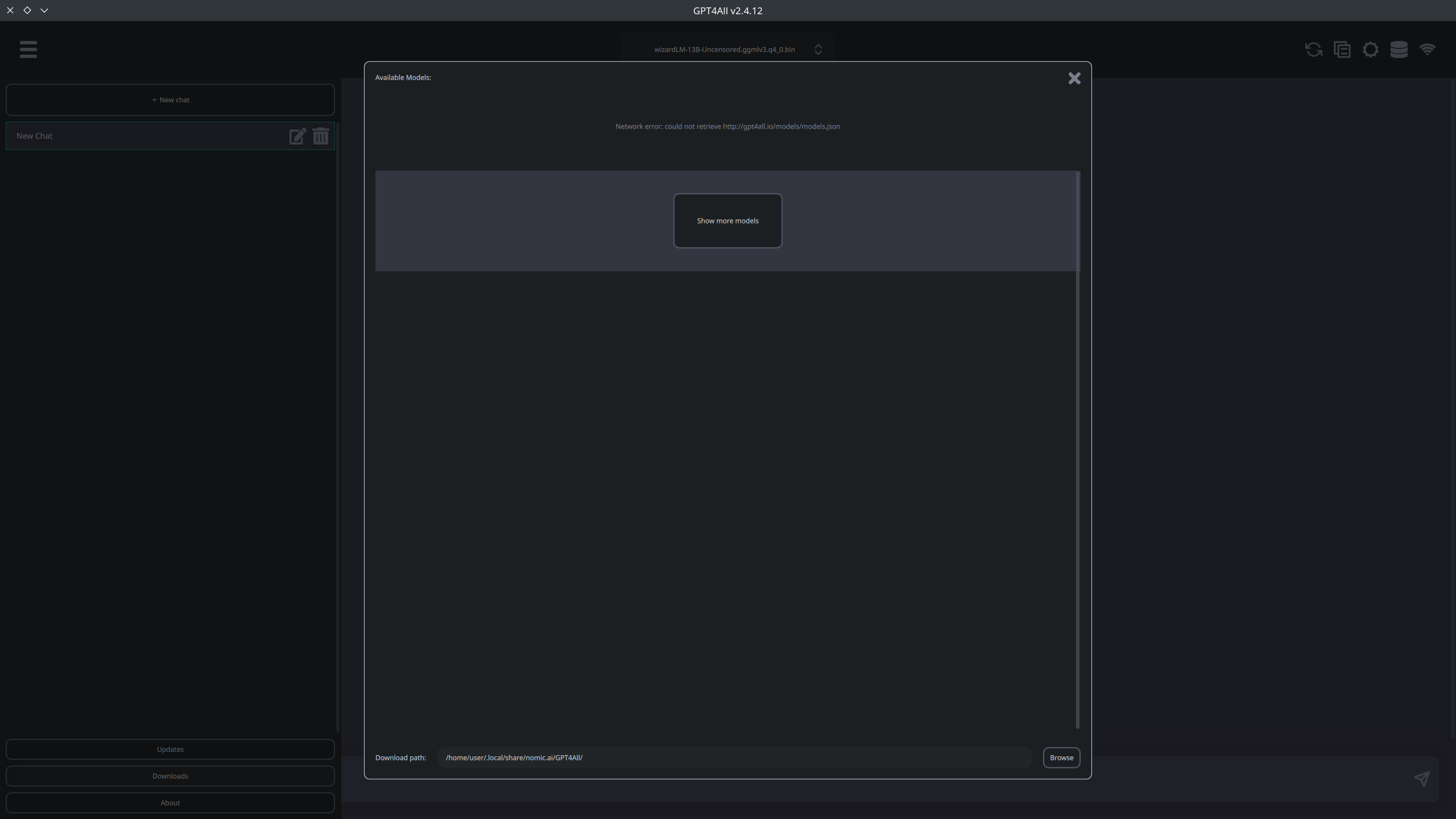The width and height of the screenshot is (1456, 819).
Task: Rename New Chat using the pencil icon
Action: point(297,136)
